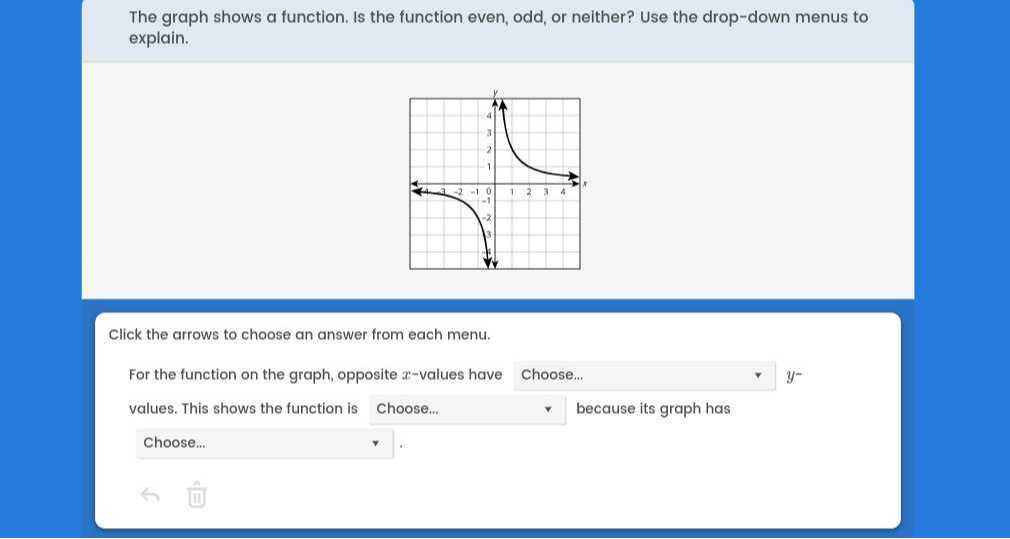Click the instruction "Click the arrows to choose"

[x=299, y=335]
